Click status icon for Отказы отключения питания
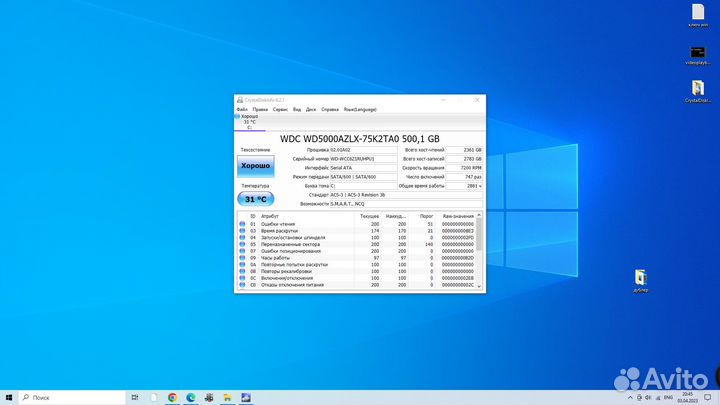720x405 pixels. coord(242,285)
